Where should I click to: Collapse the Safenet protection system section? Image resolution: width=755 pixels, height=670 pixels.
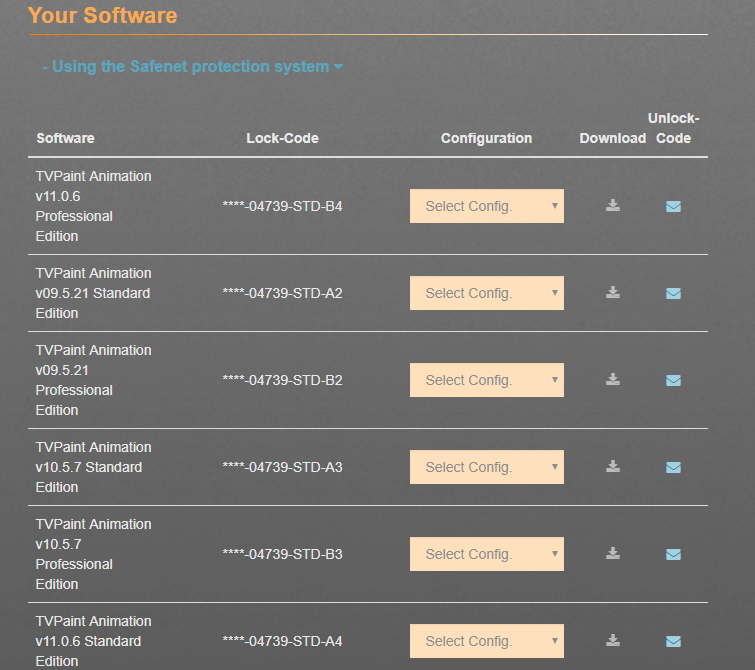pyautogui.click(x=193, y=66)
